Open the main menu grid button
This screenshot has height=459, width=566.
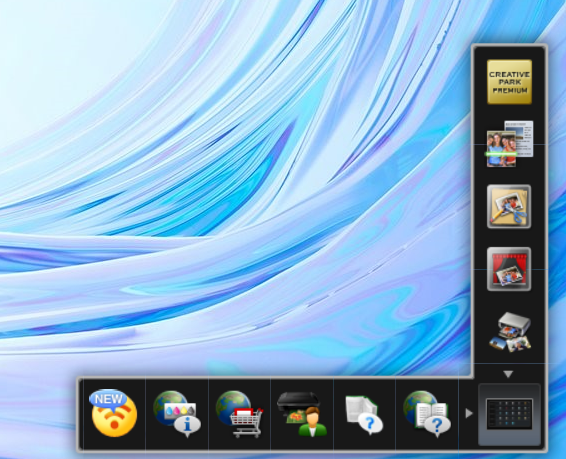click(x=509, y=414)
